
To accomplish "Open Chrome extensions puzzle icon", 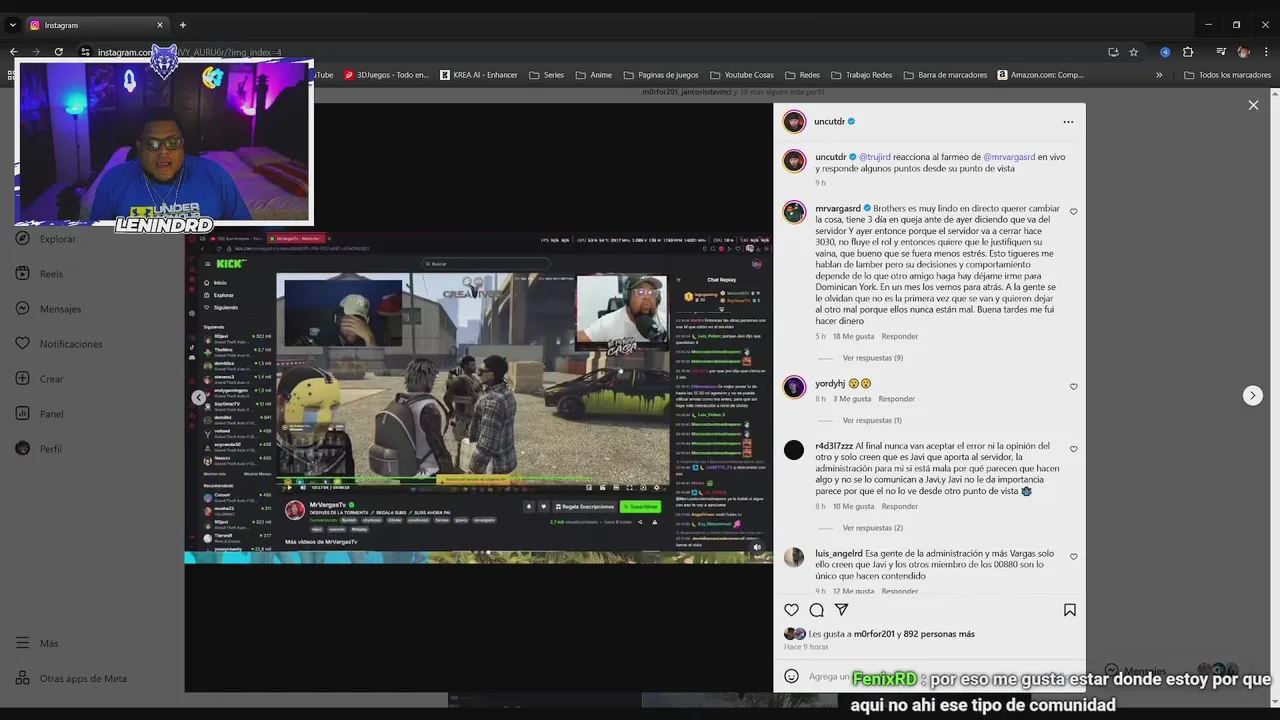I will click(1188, 52).
